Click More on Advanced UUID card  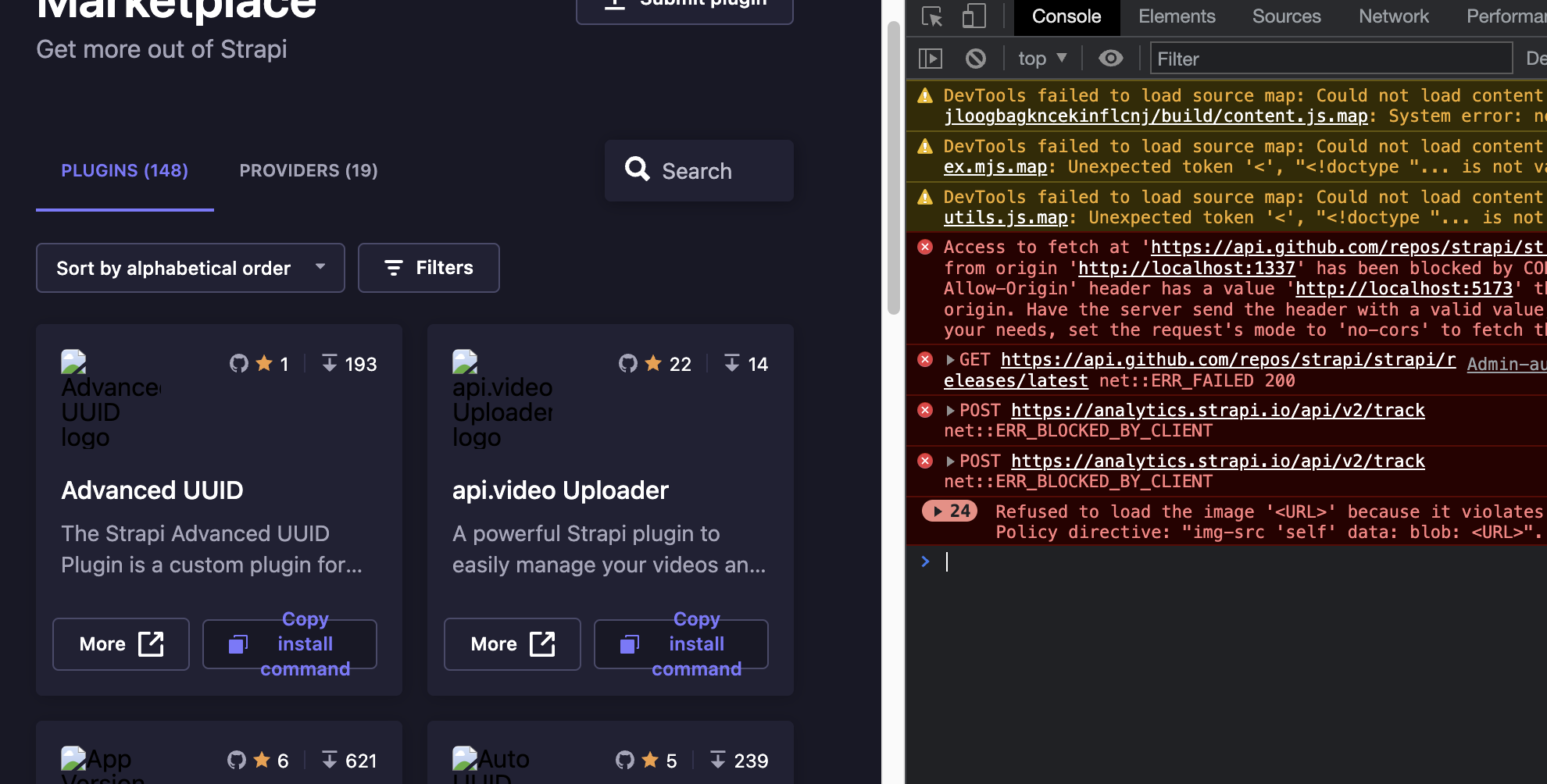click(x=121, y=644)
